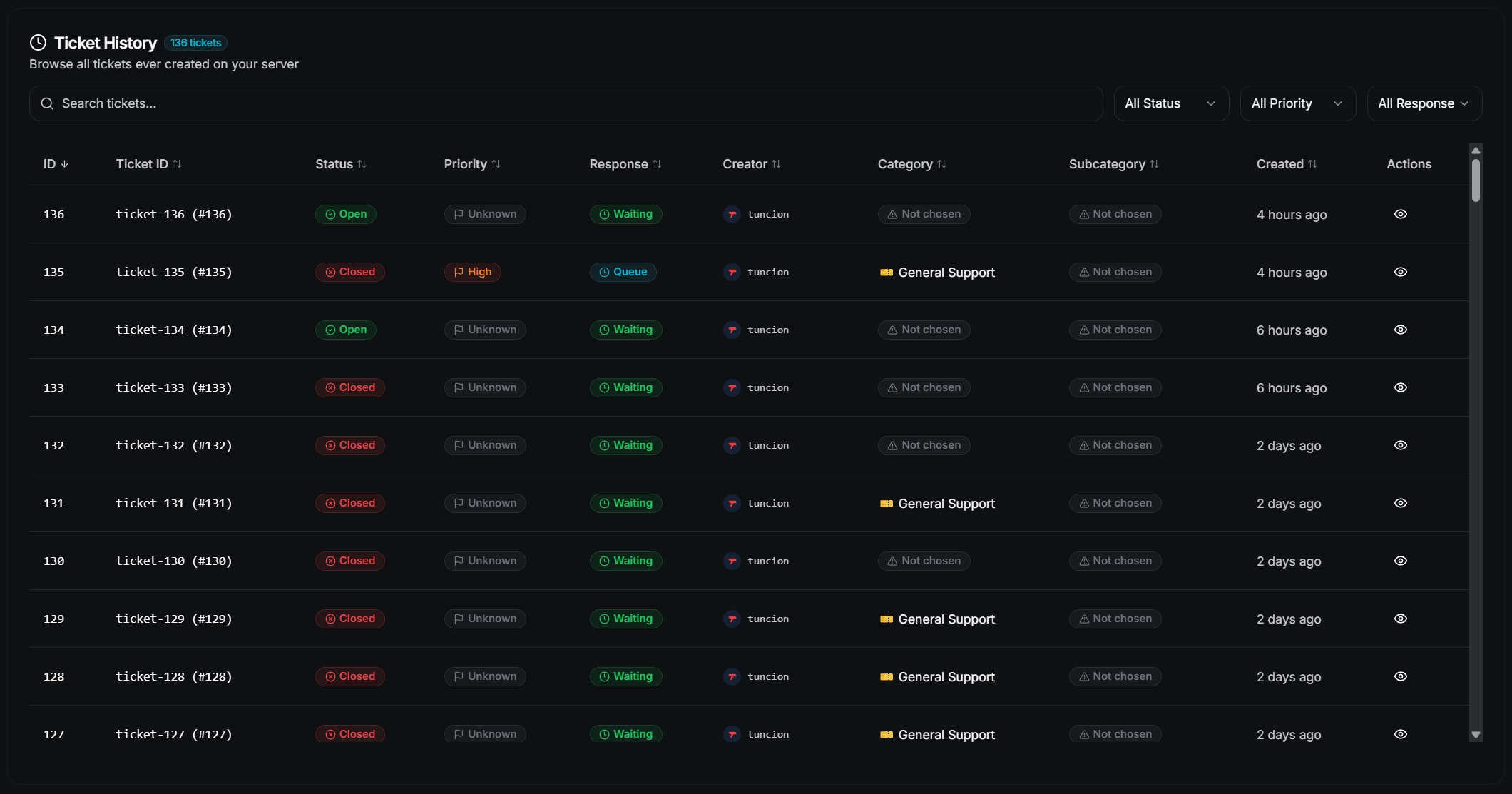
Task: Click tuncion avatar in ticket-136 row
Action: (732, 214)
